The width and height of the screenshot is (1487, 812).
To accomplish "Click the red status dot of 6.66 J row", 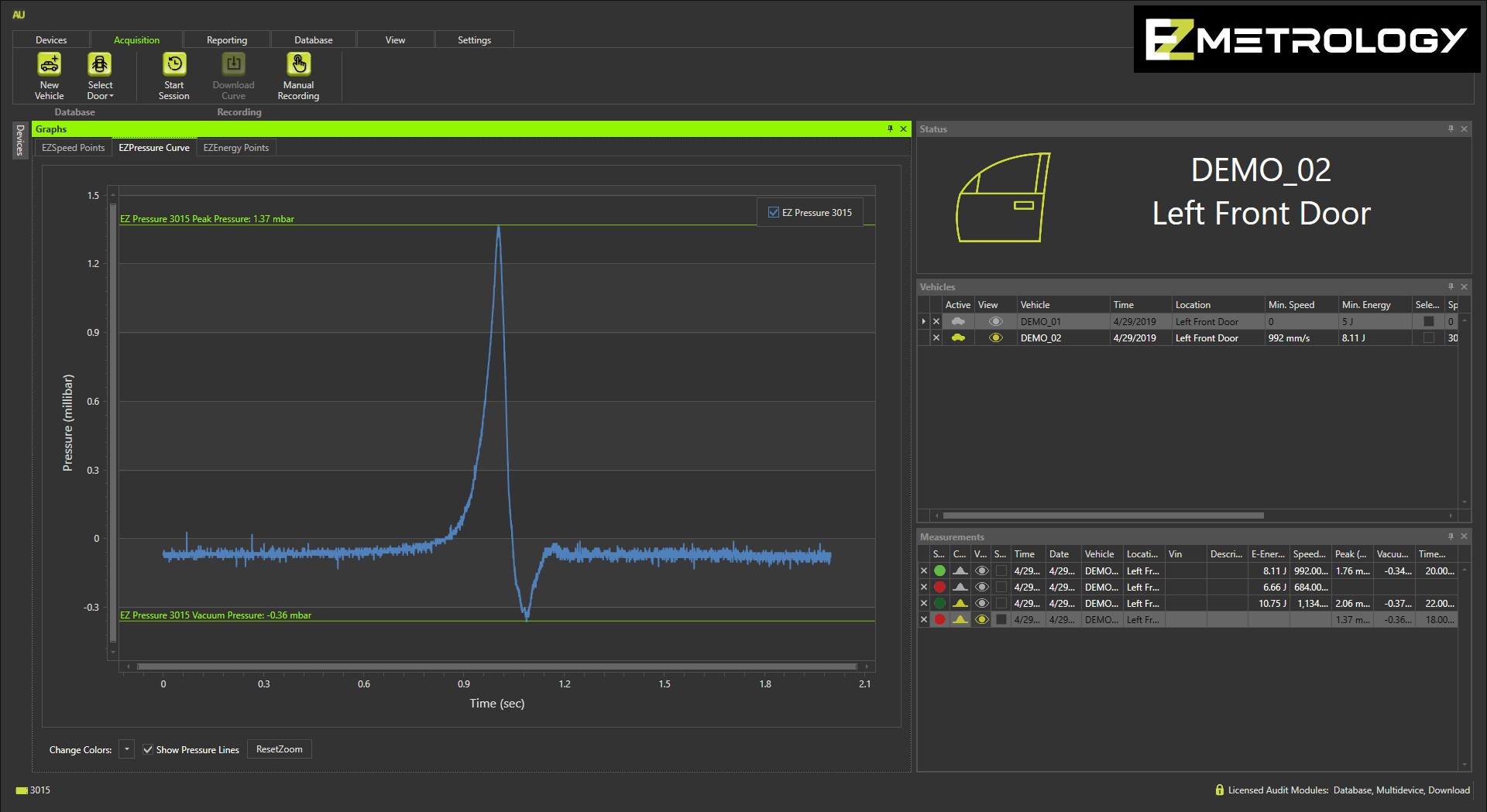I will pos(939,587).
